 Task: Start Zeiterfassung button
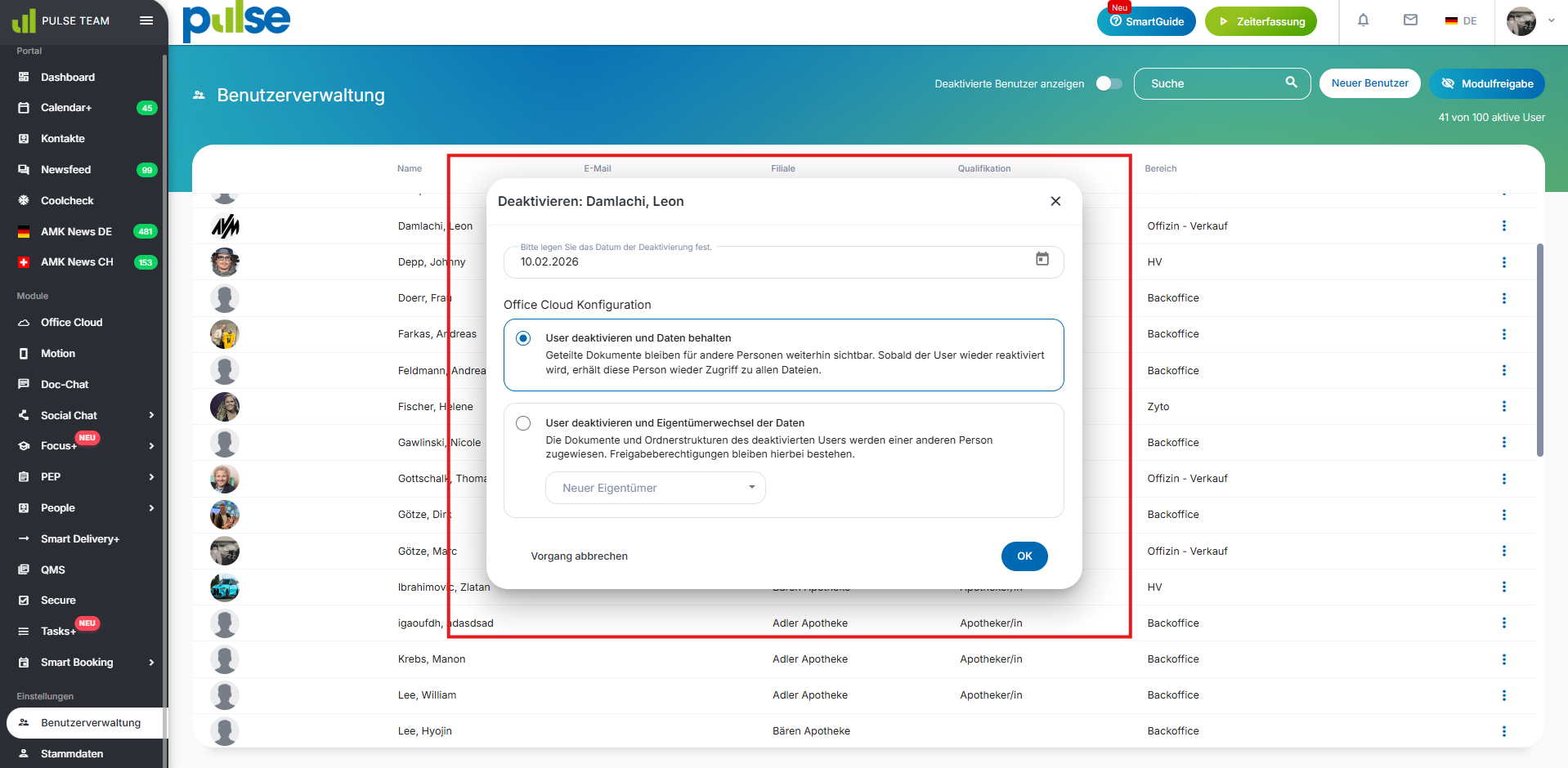(1261, 21)
